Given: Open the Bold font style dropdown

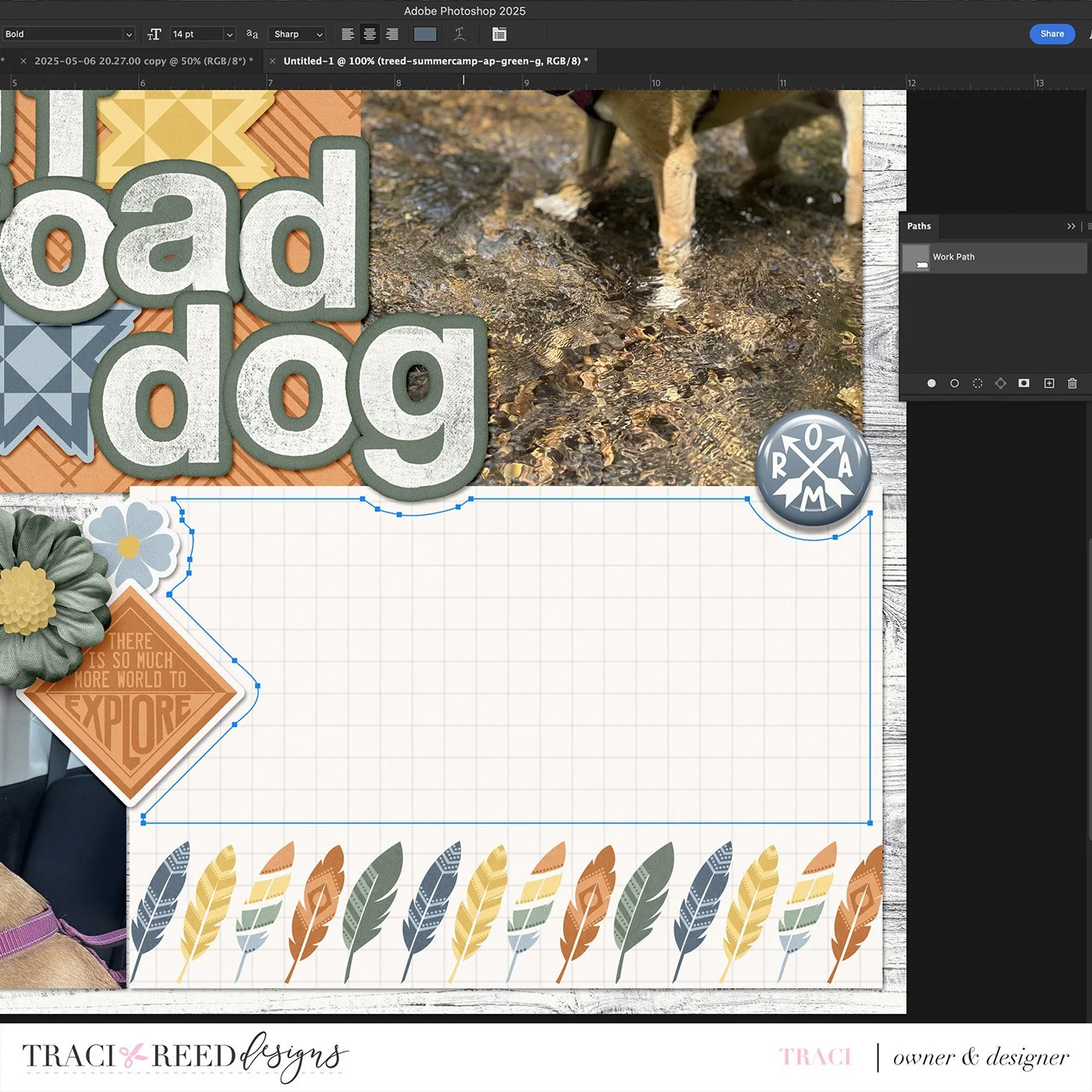Looking at the screenshot, I should click(69, 34).
